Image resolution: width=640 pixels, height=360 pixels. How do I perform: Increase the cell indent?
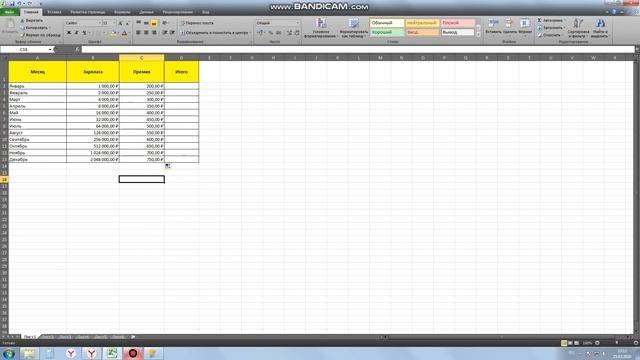coord(172,32)
